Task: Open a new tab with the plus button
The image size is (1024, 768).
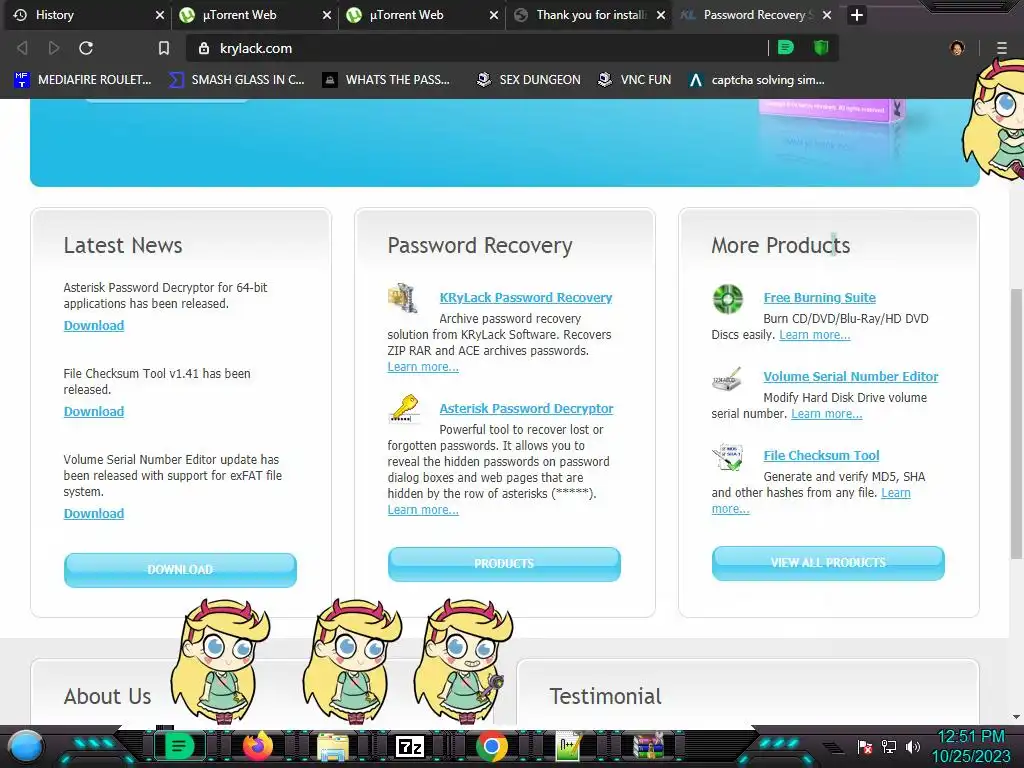Action: coord(857,15)
